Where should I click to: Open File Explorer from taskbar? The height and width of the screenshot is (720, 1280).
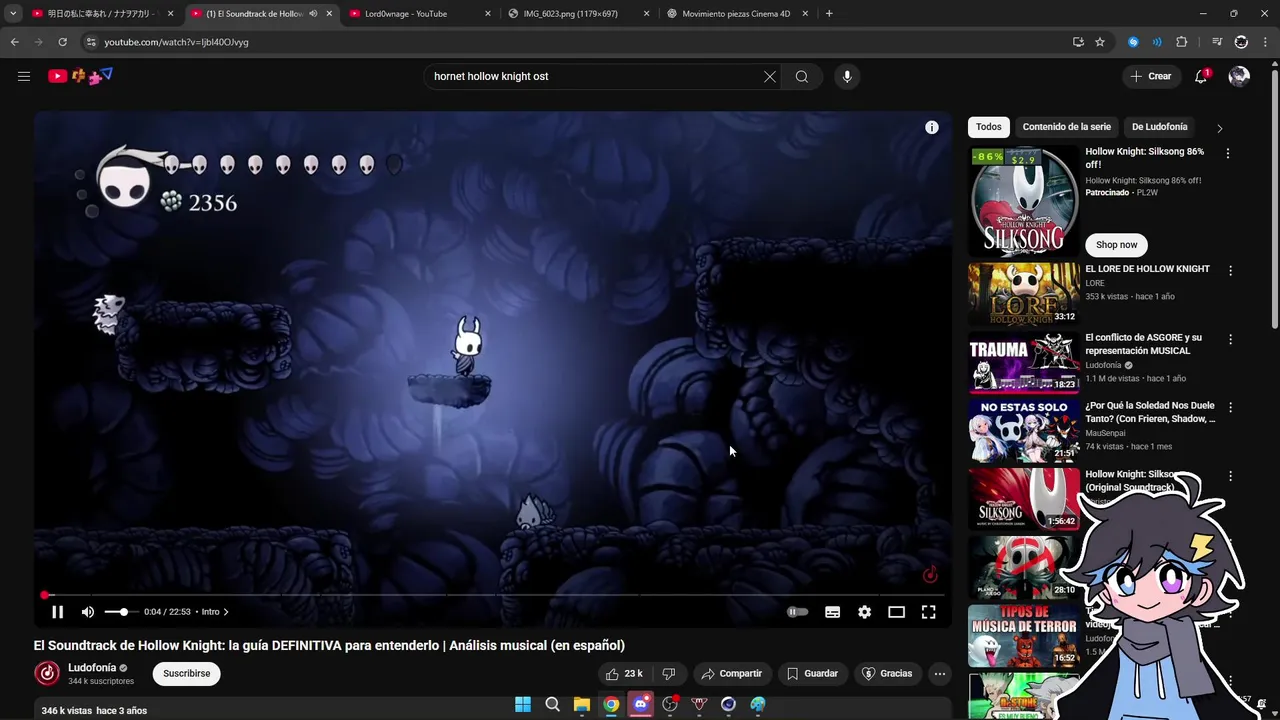(582, 704)
